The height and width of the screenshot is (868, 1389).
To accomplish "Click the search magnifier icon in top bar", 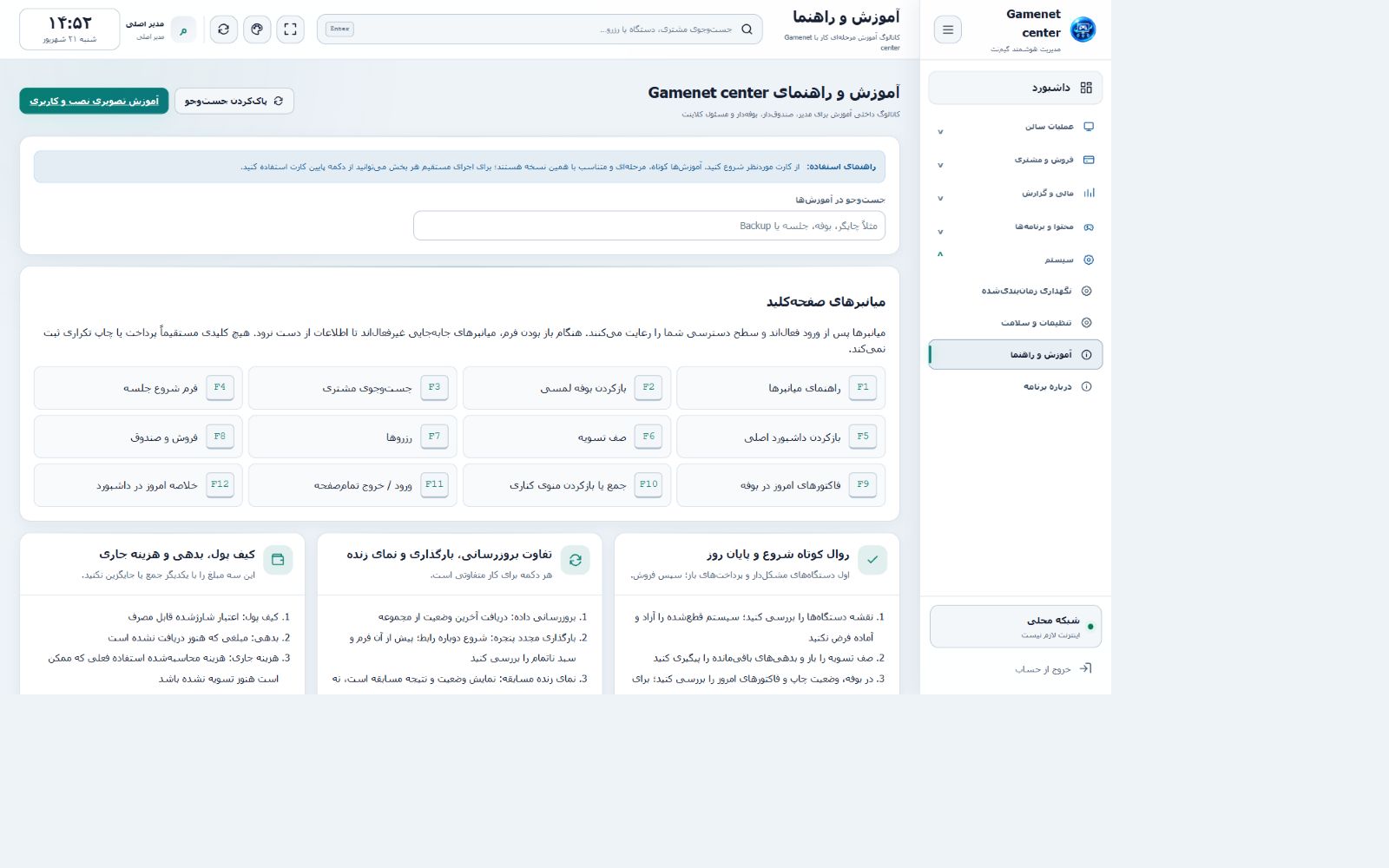I will 747,30.
